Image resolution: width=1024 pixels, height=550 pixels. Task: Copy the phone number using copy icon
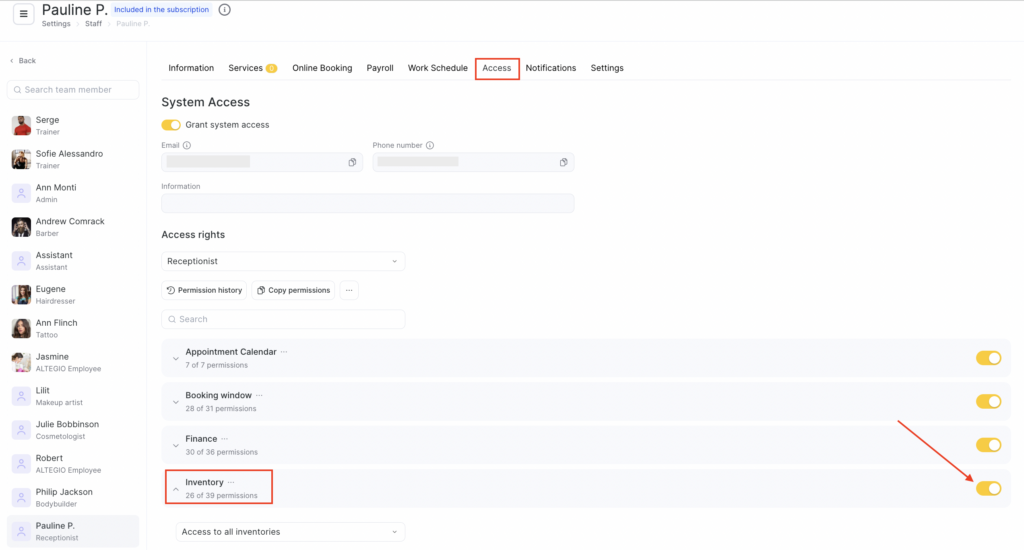[x=564, y=162]
